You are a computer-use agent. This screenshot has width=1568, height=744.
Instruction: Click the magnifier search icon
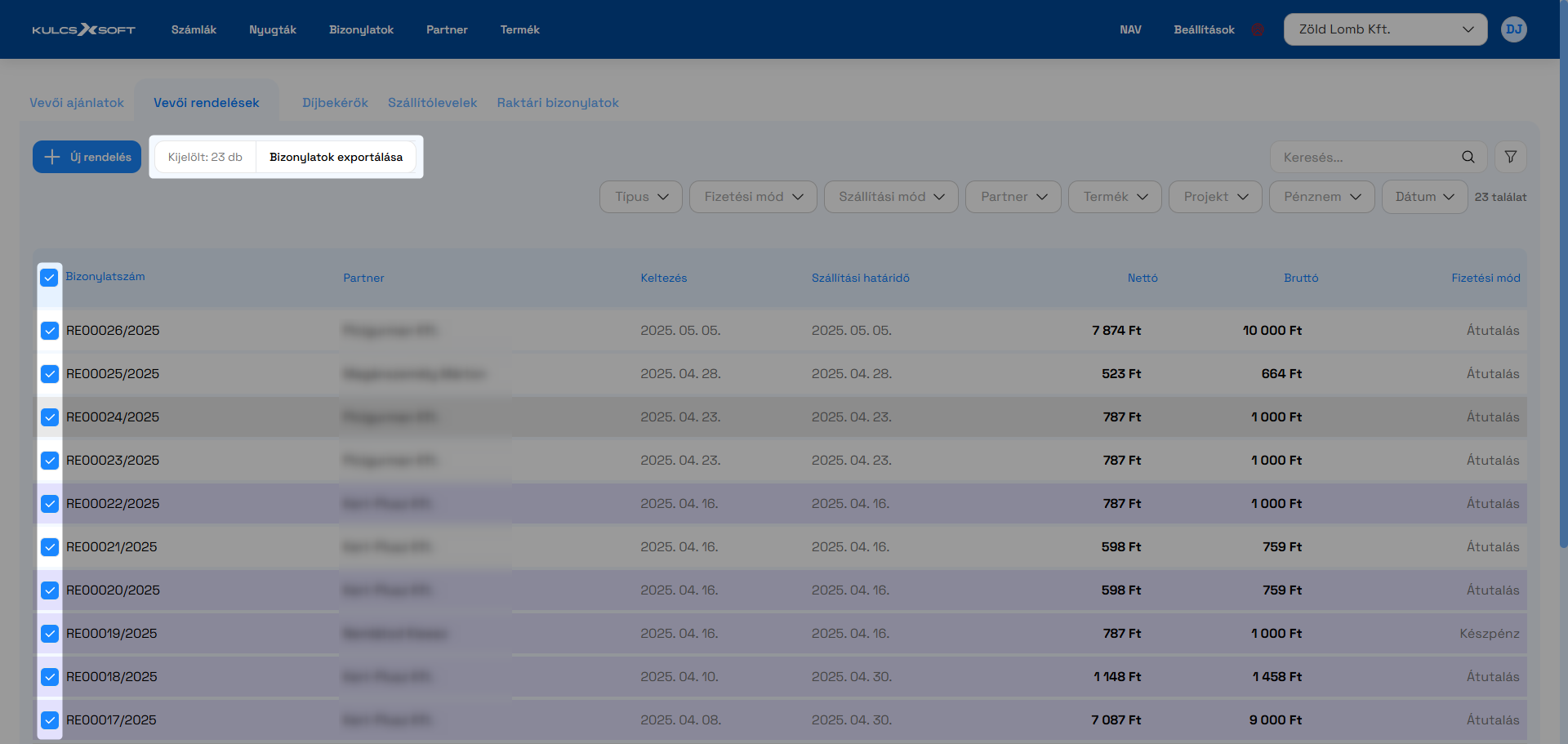tap(1468, 157)
